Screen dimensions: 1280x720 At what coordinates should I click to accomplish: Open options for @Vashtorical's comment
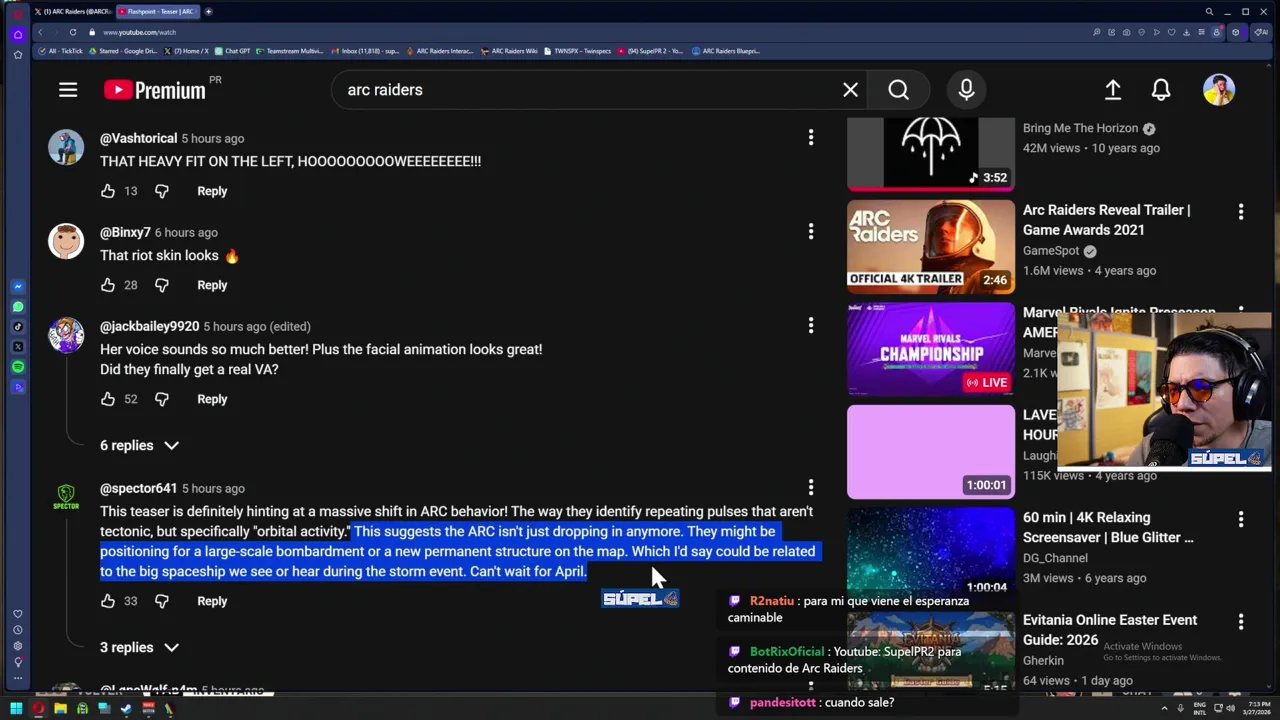tap(811, 137)
